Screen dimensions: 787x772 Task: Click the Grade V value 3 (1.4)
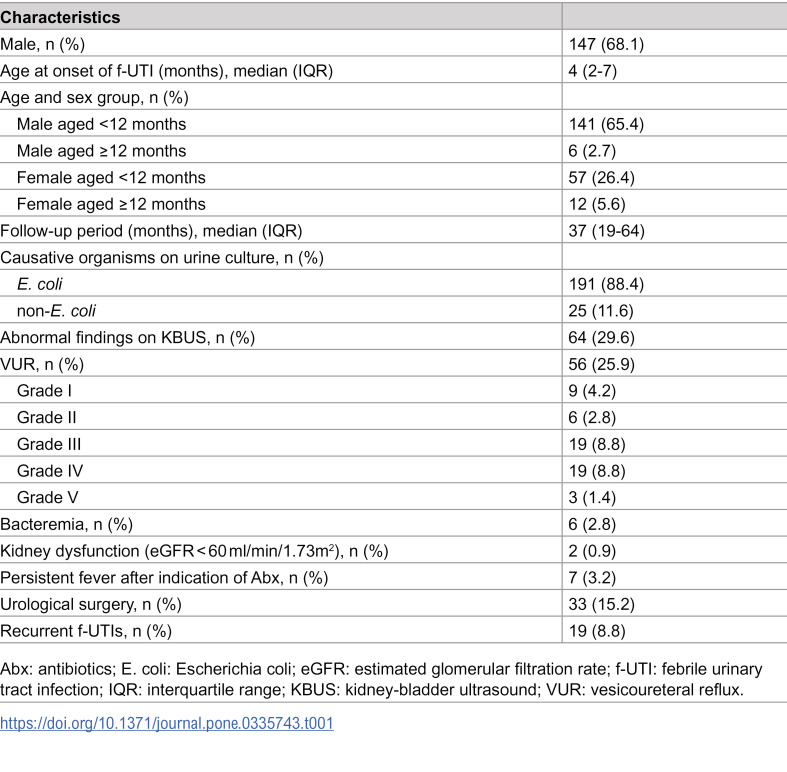592,497
